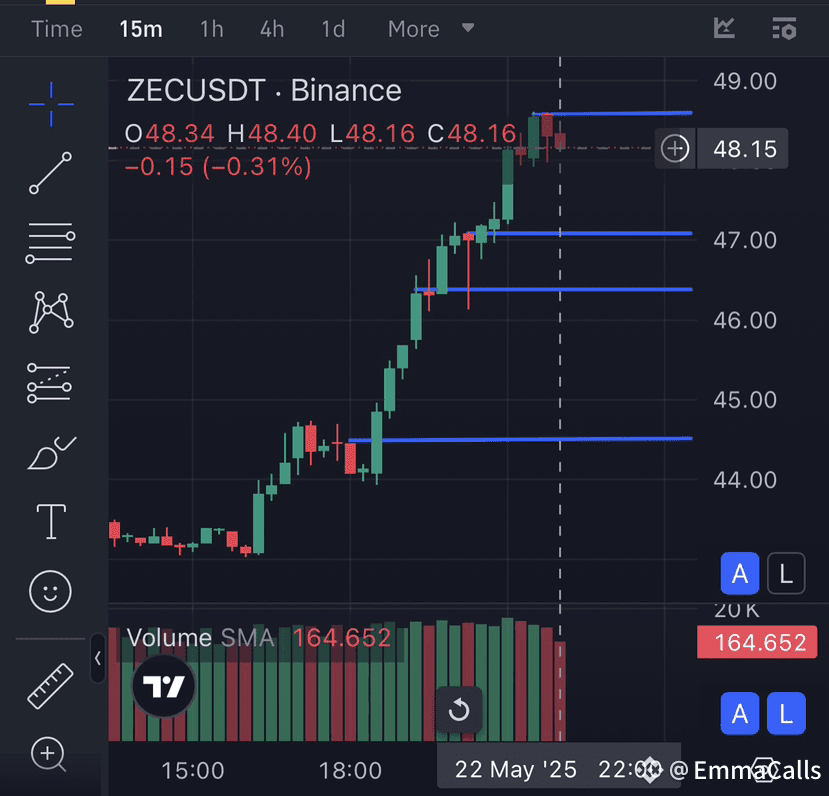Image resolution: width=829 pixels, height=796 pixels.
Task: Open chart settings icon at top right
Action: tap(784, 29)
